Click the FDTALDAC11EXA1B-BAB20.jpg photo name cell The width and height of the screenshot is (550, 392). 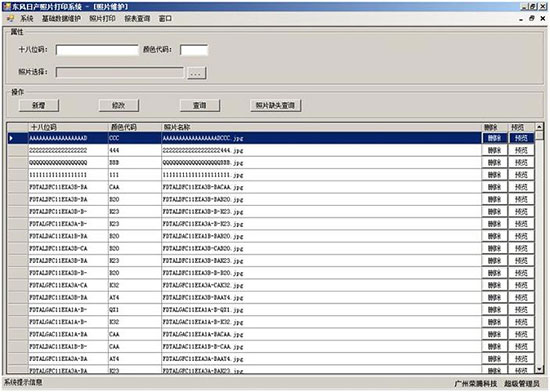(x=322, y=236)
